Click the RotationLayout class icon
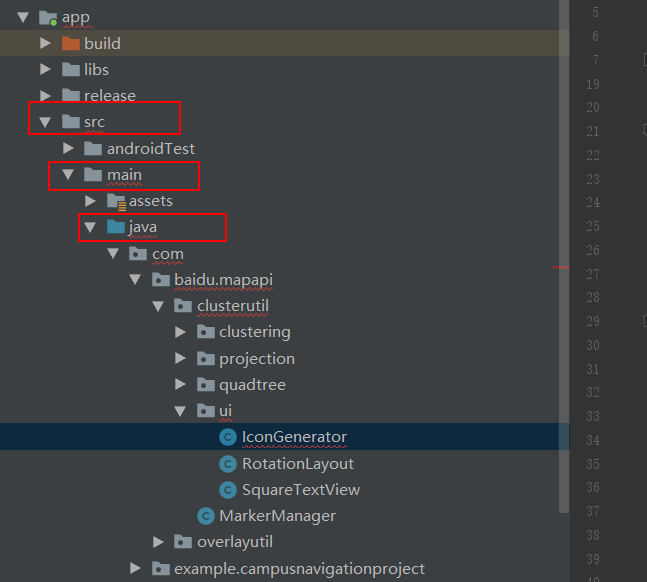 pos(228,464)
